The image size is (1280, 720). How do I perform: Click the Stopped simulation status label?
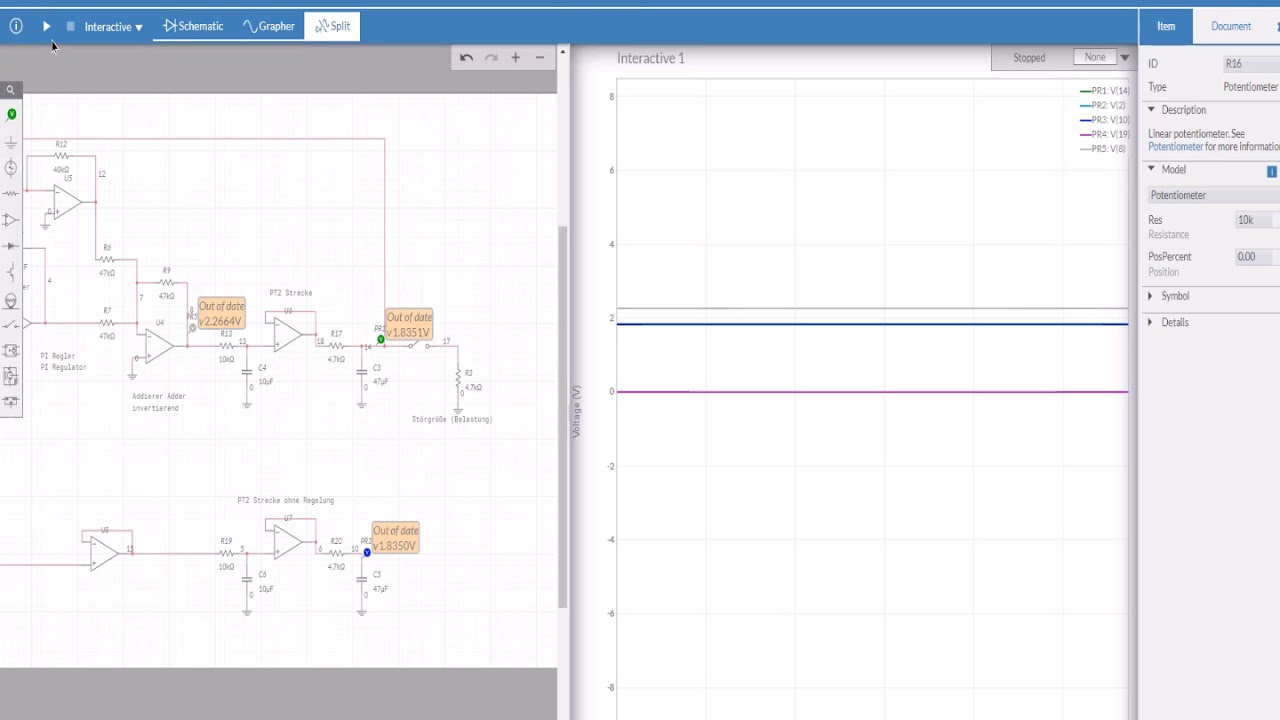[x=1029, y=58]
